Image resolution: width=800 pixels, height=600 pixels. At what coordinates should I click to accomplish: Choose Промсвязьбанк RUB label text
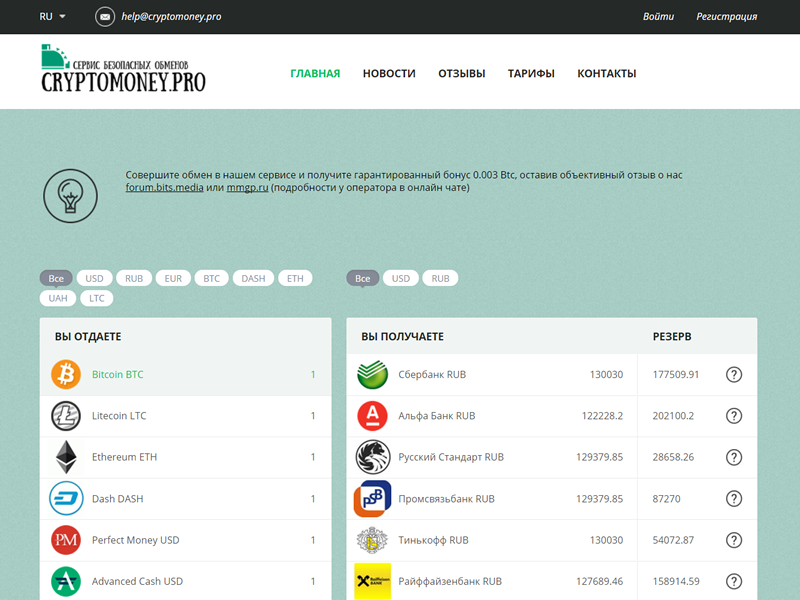[x=446, y=498]
